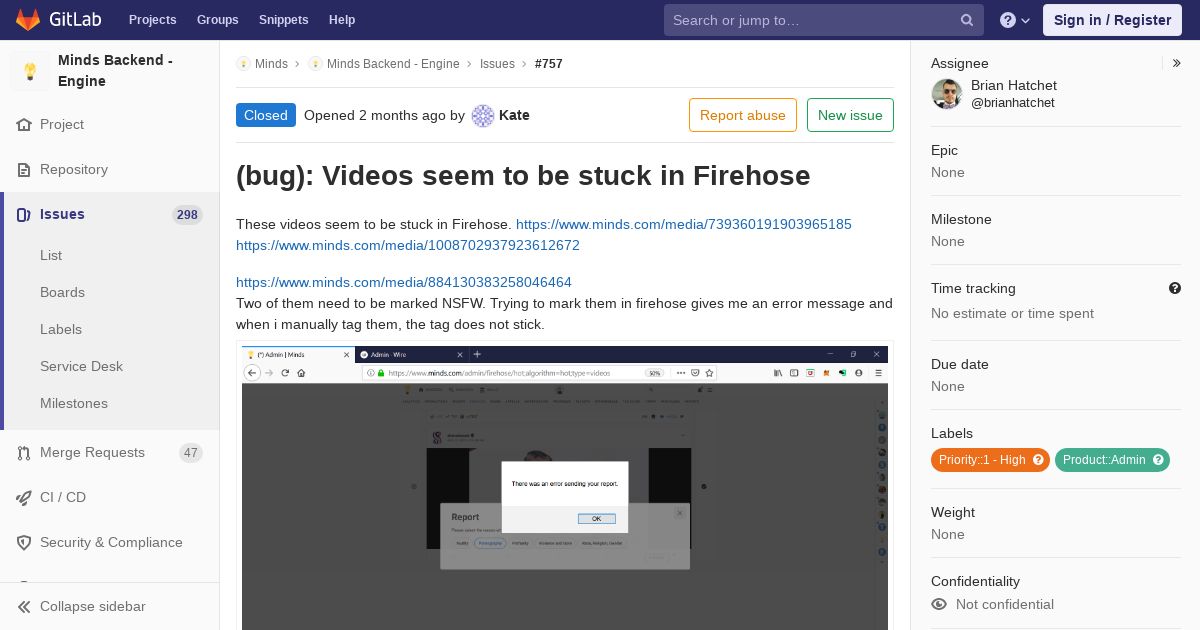Open Labels in sidebar submenu

[61, 330]
